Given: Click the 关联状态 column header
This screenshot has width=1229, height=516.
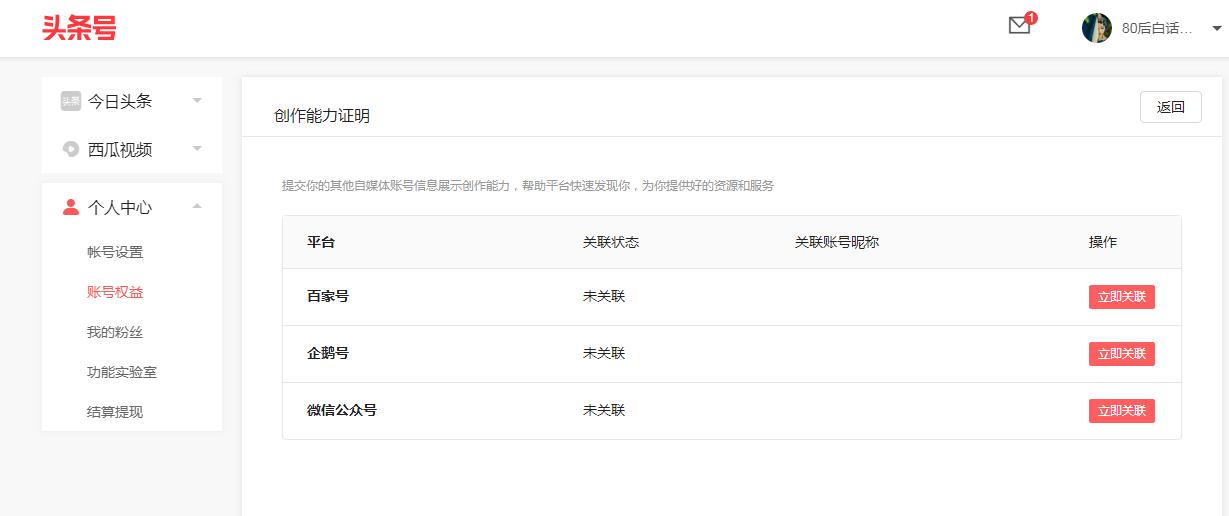Looking at the screenshot, I should tap(611, 242).
